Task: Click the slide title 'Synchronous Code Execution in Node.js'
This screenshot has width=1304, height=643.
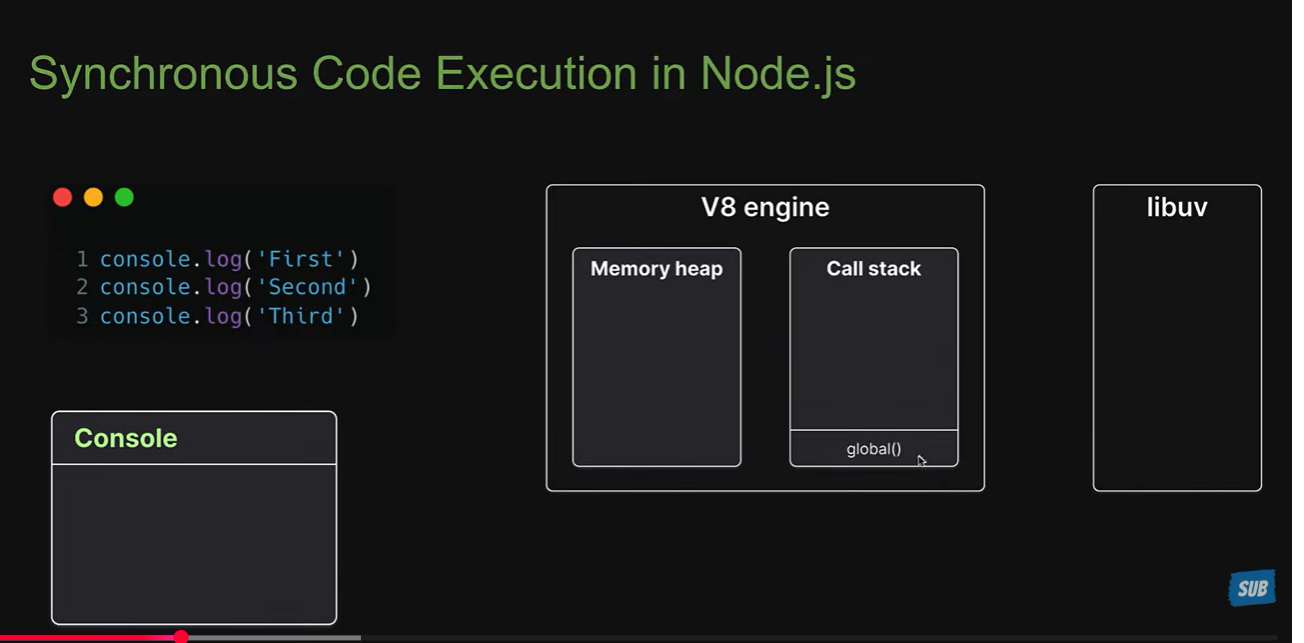Action: coord(442,74)
